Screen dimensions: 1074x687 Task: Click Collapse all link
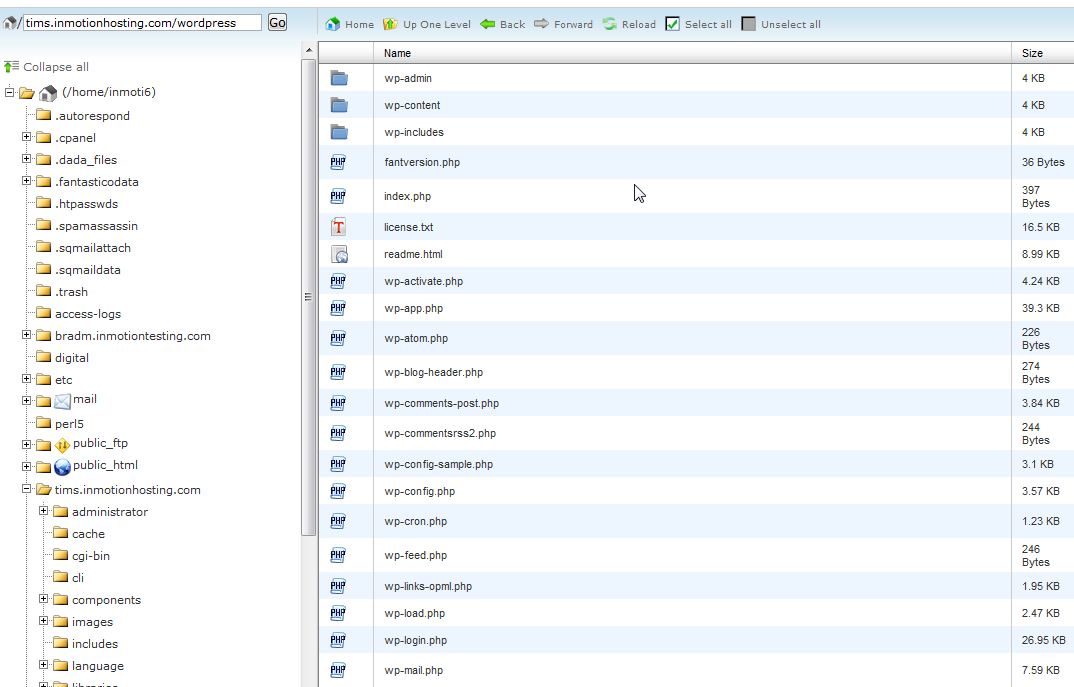55,67
